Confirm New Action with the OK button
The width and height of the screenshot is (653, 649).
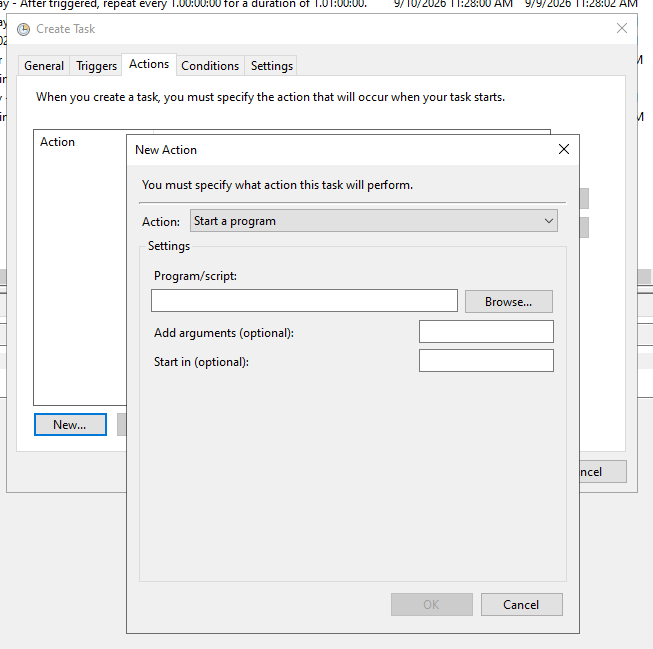431,604
